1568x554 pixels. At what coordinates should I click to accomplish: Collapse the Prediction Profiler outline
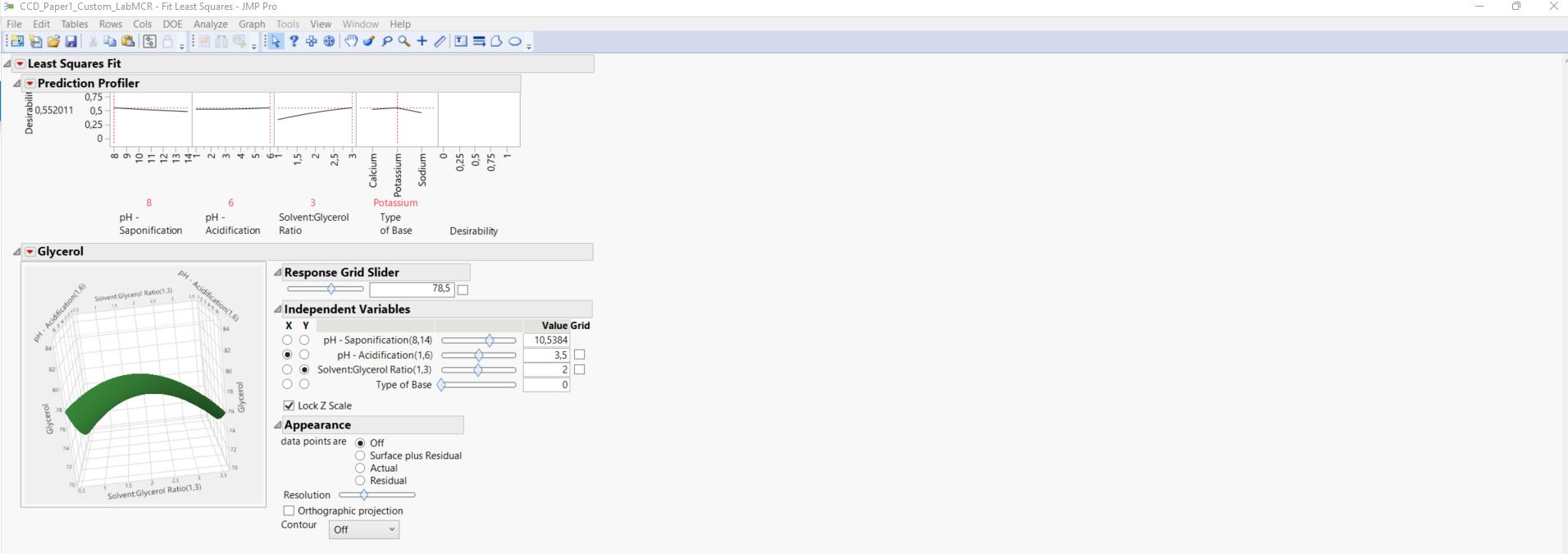(x=17, y=83)
